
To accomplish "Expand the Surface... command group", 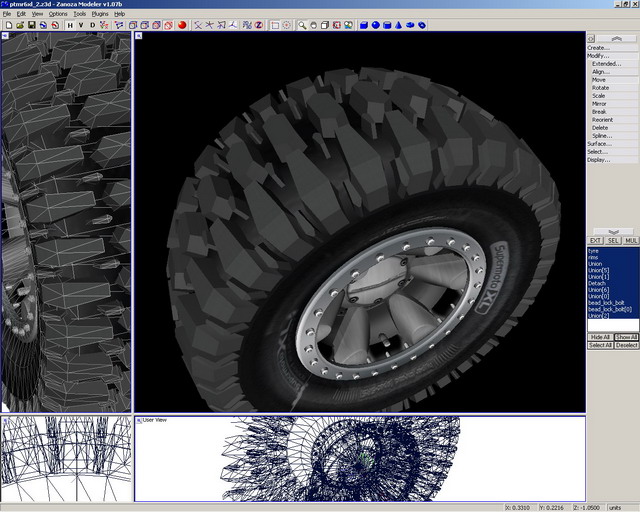I will tap(598, 143).
